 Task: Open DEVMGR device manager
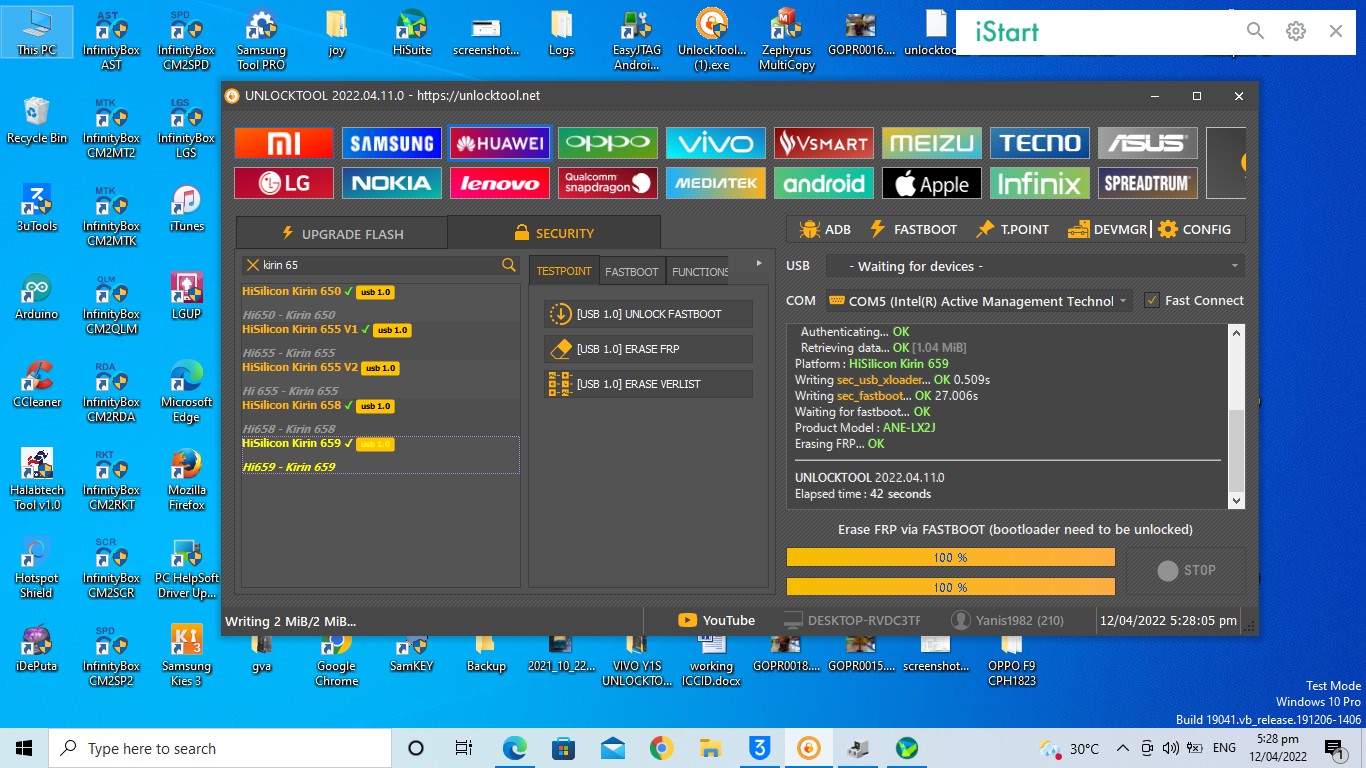click(1107, 229)
